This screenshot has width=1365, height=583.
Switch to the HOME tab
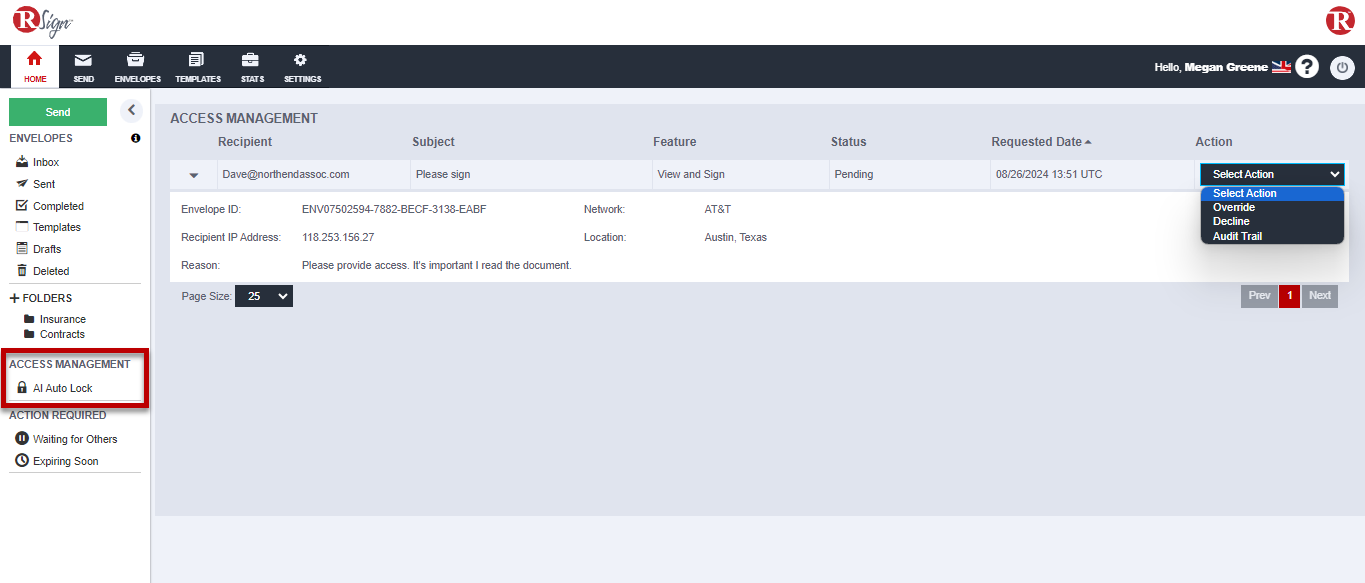coord(34,66)
